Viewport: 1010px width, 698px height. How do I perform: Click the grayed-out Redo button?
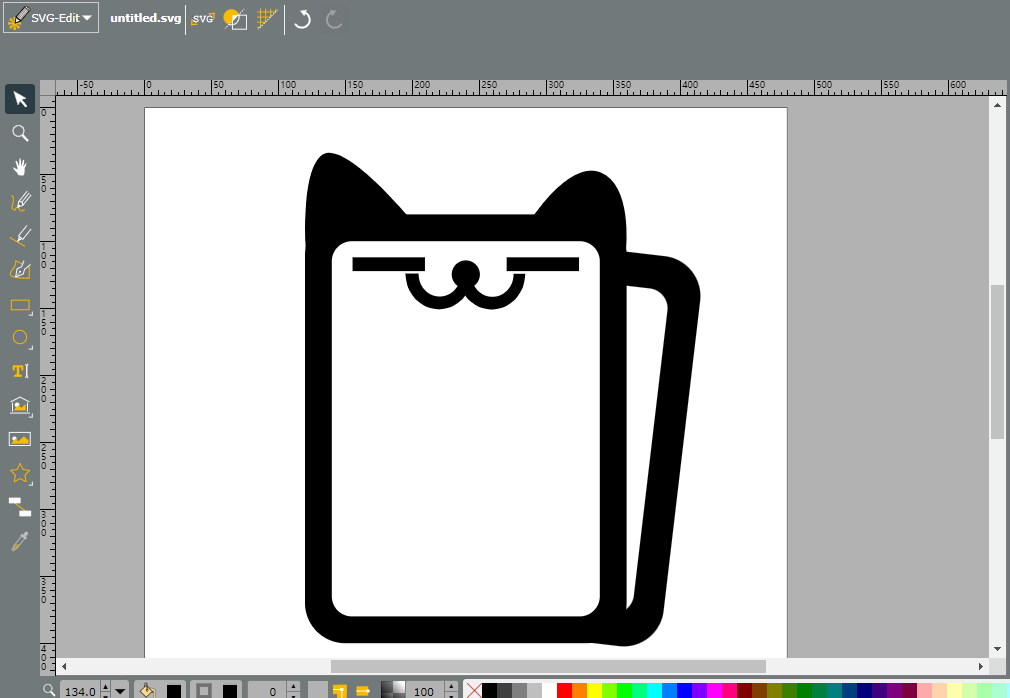coord(333,19)
